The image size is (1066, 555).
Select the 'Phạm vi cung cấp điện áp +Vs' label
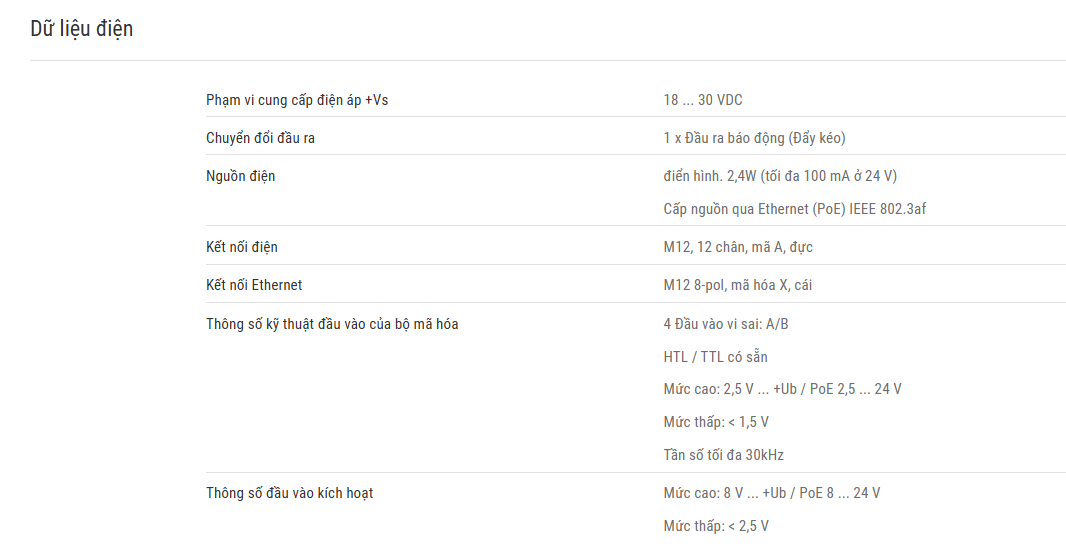coord(297,100)
